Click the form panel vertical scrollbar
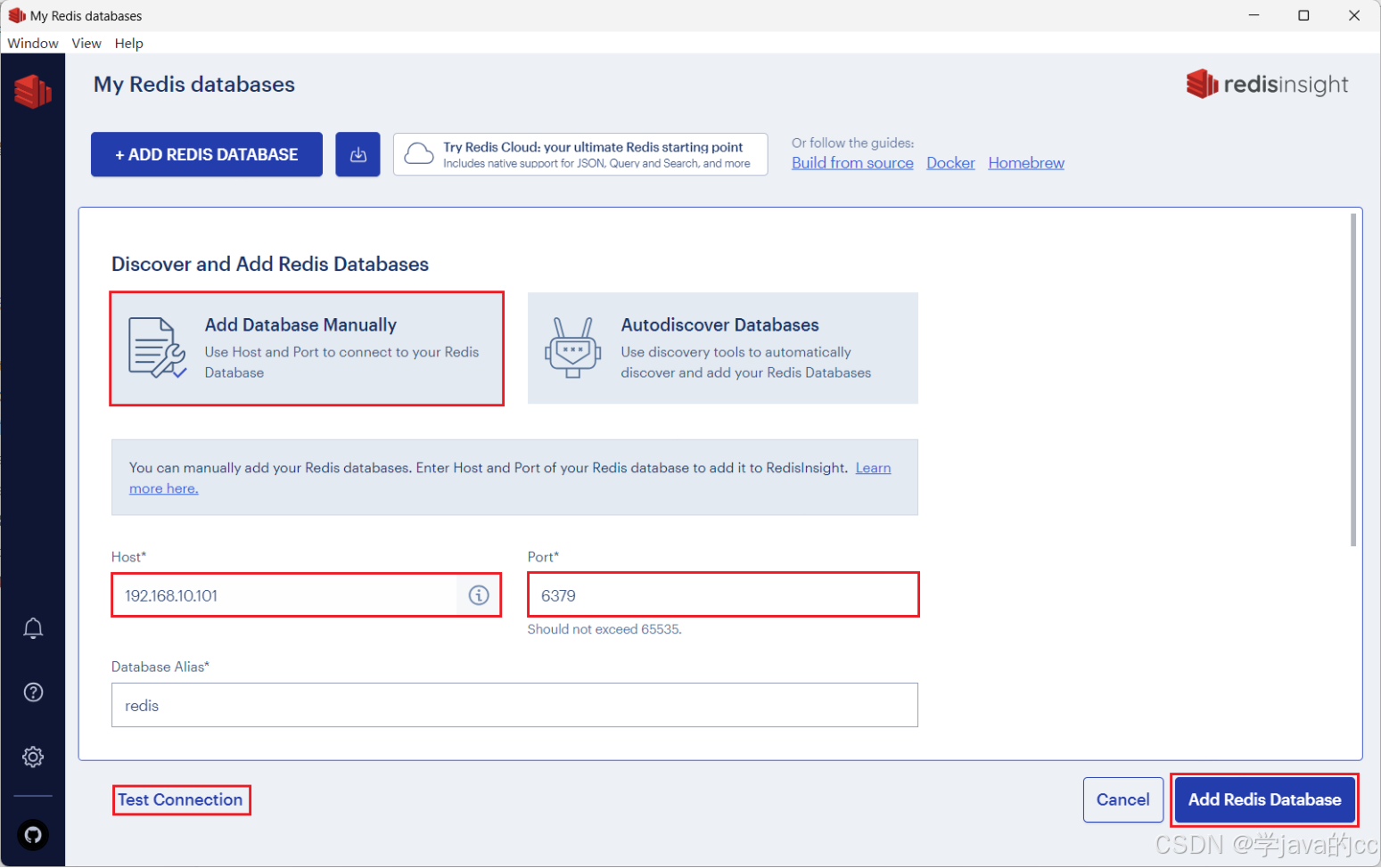This screenshot has width=1381, height=868. tap(1353, 380)
